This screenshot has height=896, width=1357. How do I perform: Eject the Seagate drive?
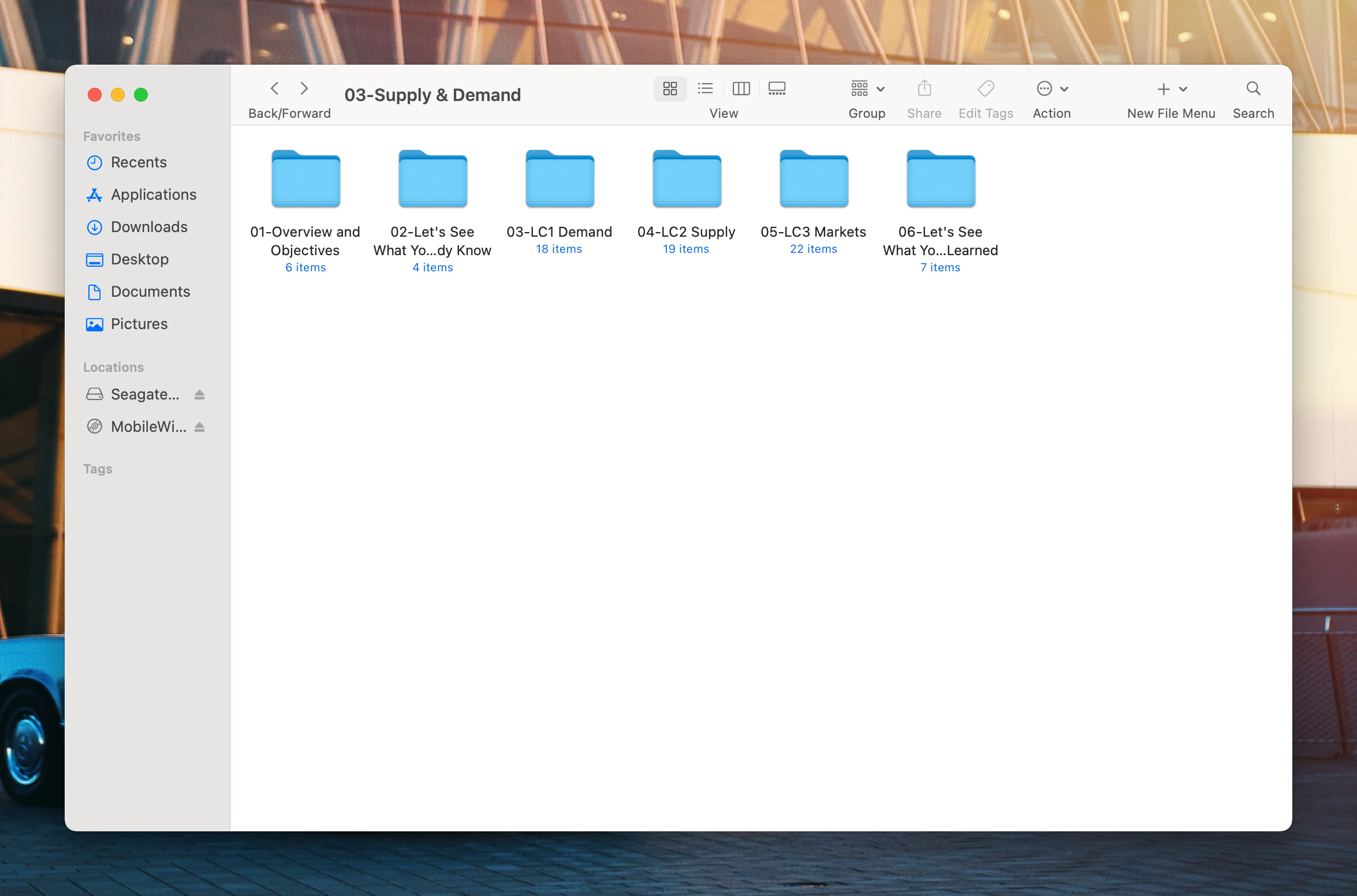(x=199, y=395)
